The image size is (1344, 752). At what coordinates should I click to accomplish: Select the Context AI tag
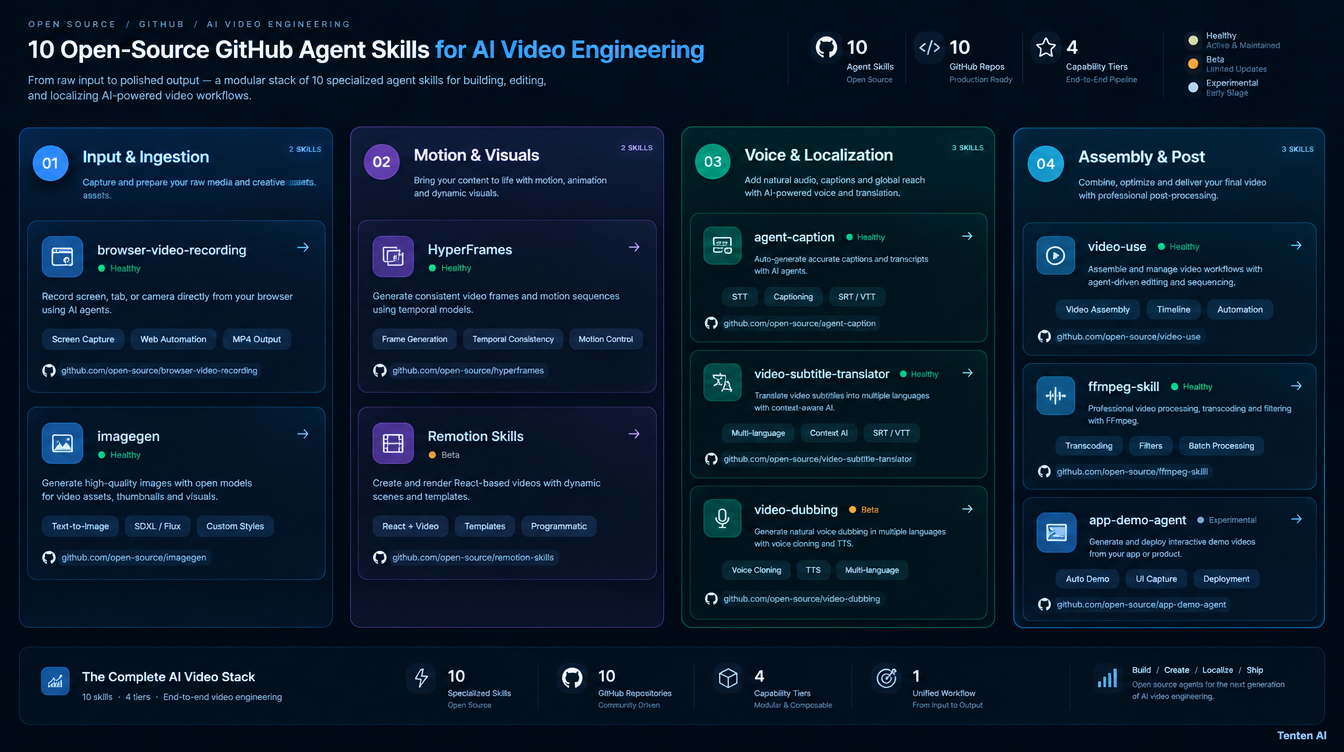coord(829,433)
